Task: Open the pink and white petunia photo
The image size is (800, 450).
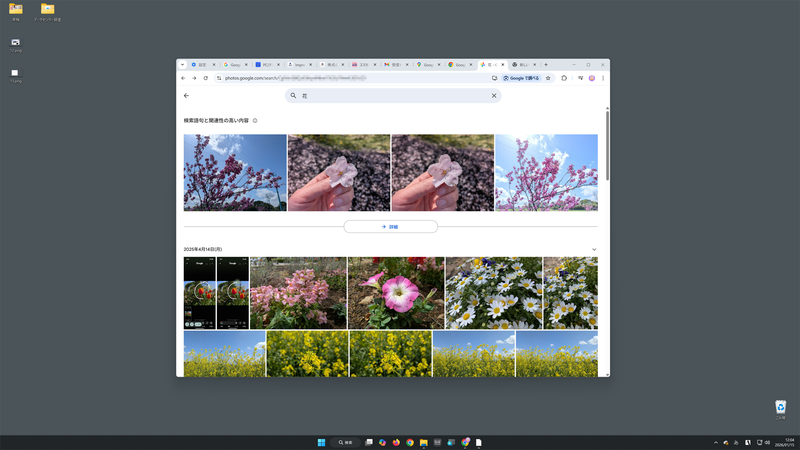Action: click(x=396, y=293)
